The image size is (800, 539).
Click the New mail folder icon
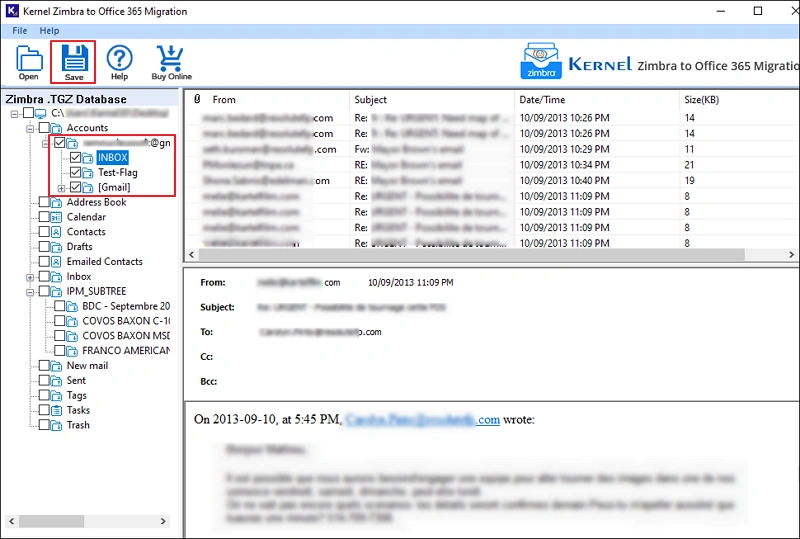click(x=56, y=366)
